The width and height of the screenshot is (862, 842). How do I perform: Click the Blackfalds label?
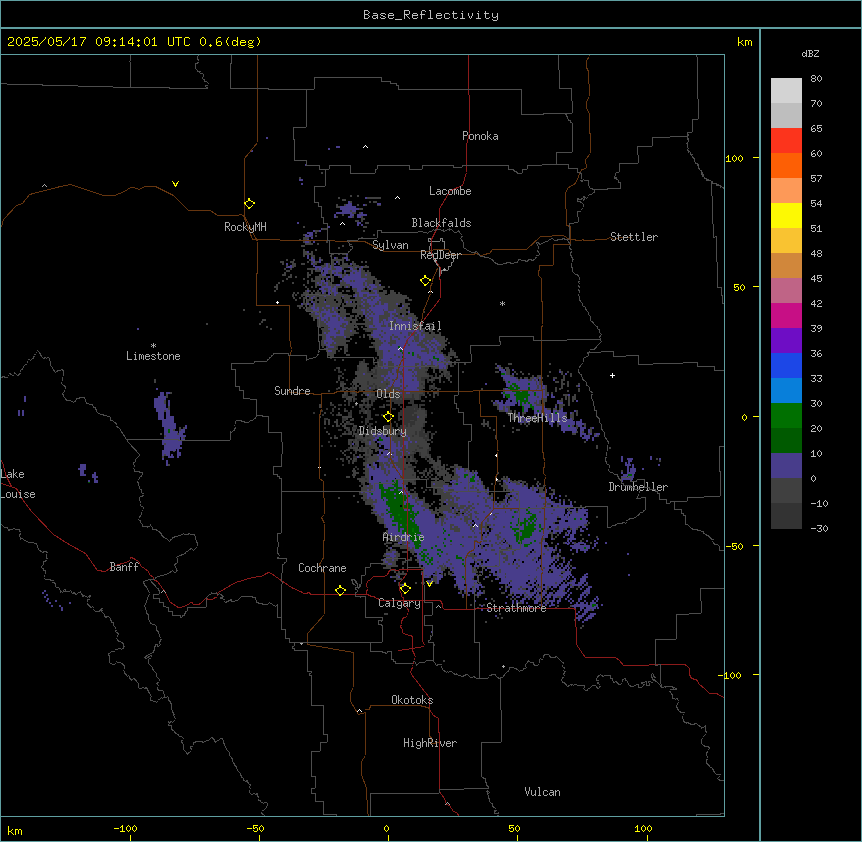coord(441,223)
